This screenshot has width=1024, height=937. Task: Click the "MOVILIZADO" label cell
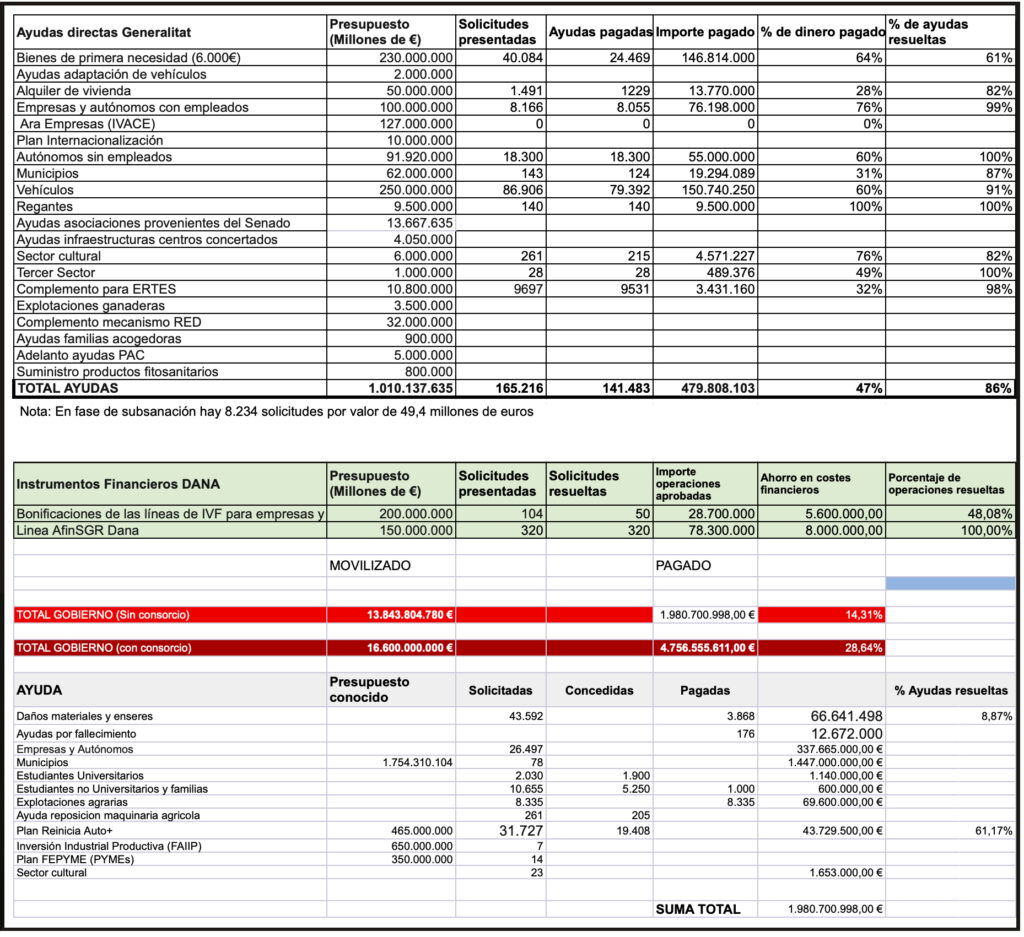[x=370, y=565]
